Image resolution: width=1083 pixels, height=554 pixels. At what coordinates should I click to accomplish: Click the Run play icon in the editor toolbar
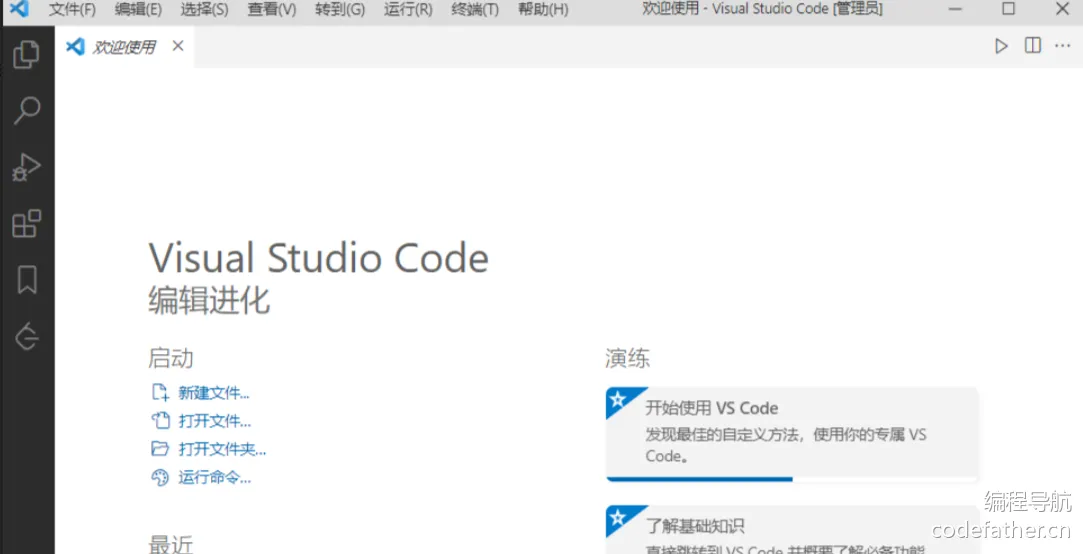pos(1001,46)
